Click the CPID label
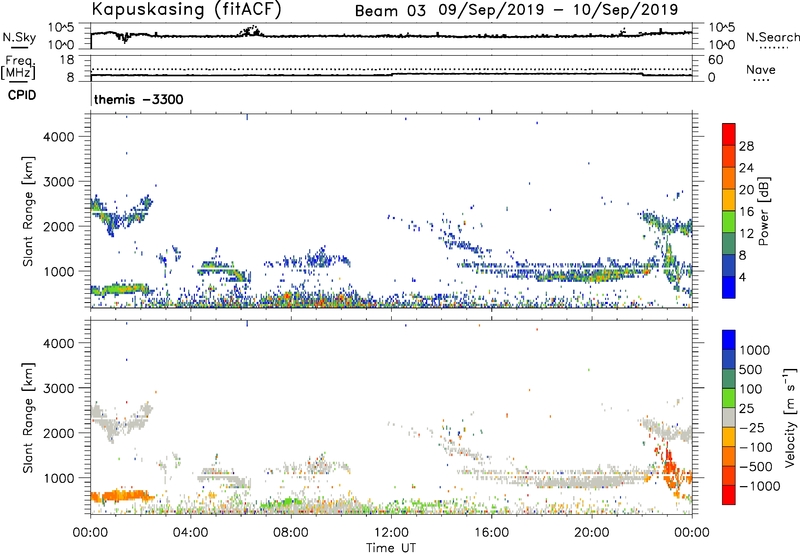The width and height of the screenshot is (800, 554). (22, 95)
